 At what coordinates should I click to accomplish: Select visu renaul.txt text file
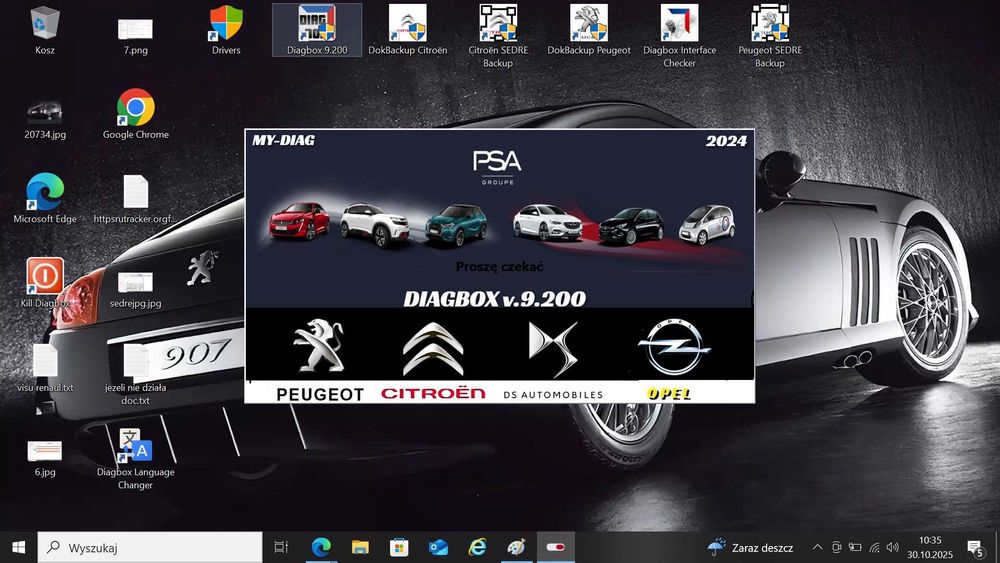[45, 367]
